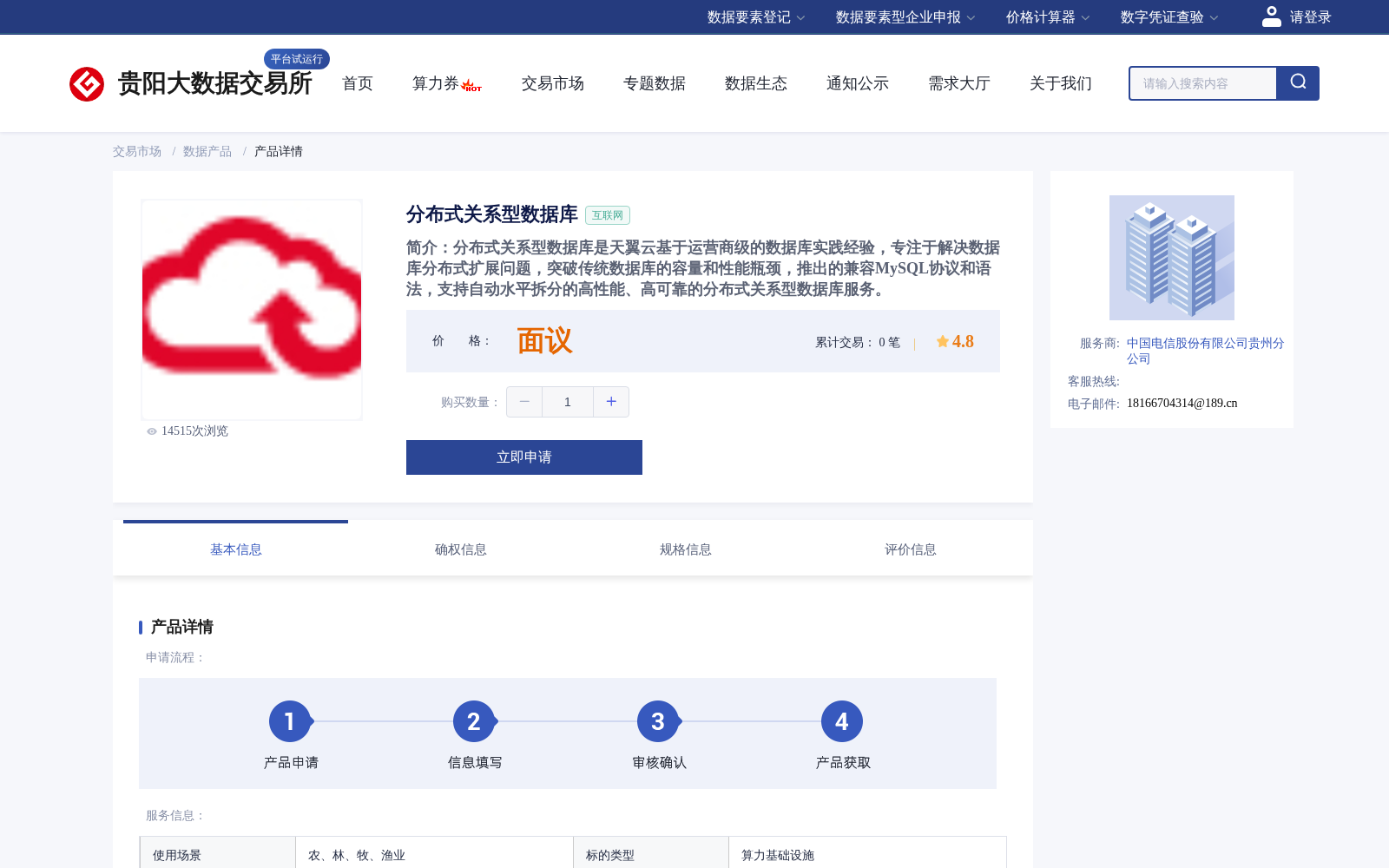Open 通知公示 navigation item
The width and height of the screenshot is (1389, 868).
(x=858, y=83)
